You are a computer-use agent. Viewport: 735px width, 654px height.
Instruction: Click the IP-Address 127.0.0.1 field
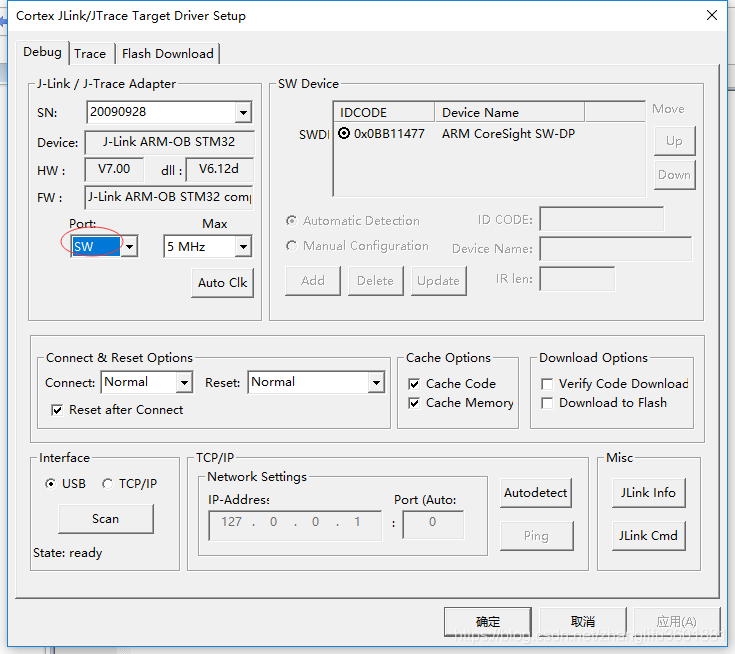pyautogui.click(x=295, y=526)
